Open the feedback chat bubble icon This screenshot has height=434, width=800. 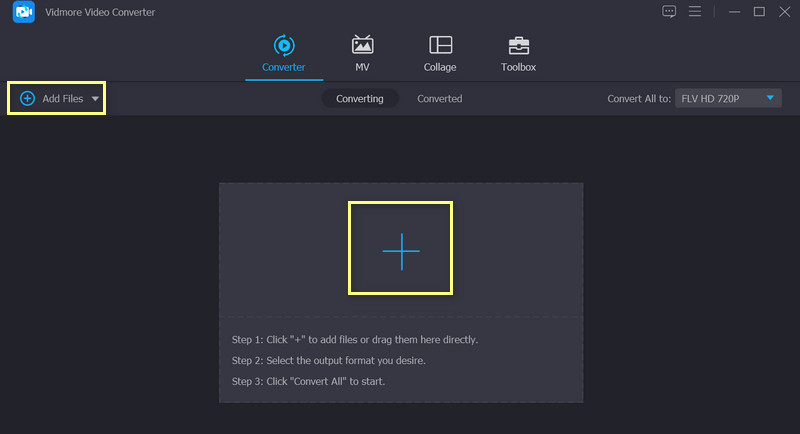tap(669, 12)
